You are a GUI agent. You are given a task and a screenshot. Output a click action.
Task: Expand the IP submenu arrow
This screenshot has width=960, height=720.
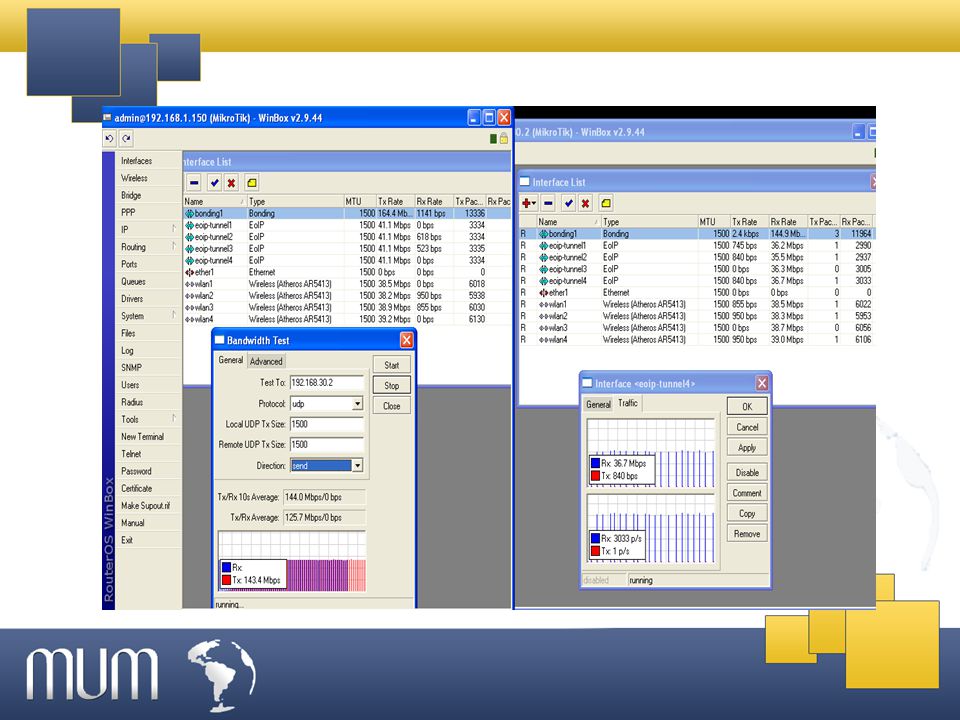click(x=174, y=229)
